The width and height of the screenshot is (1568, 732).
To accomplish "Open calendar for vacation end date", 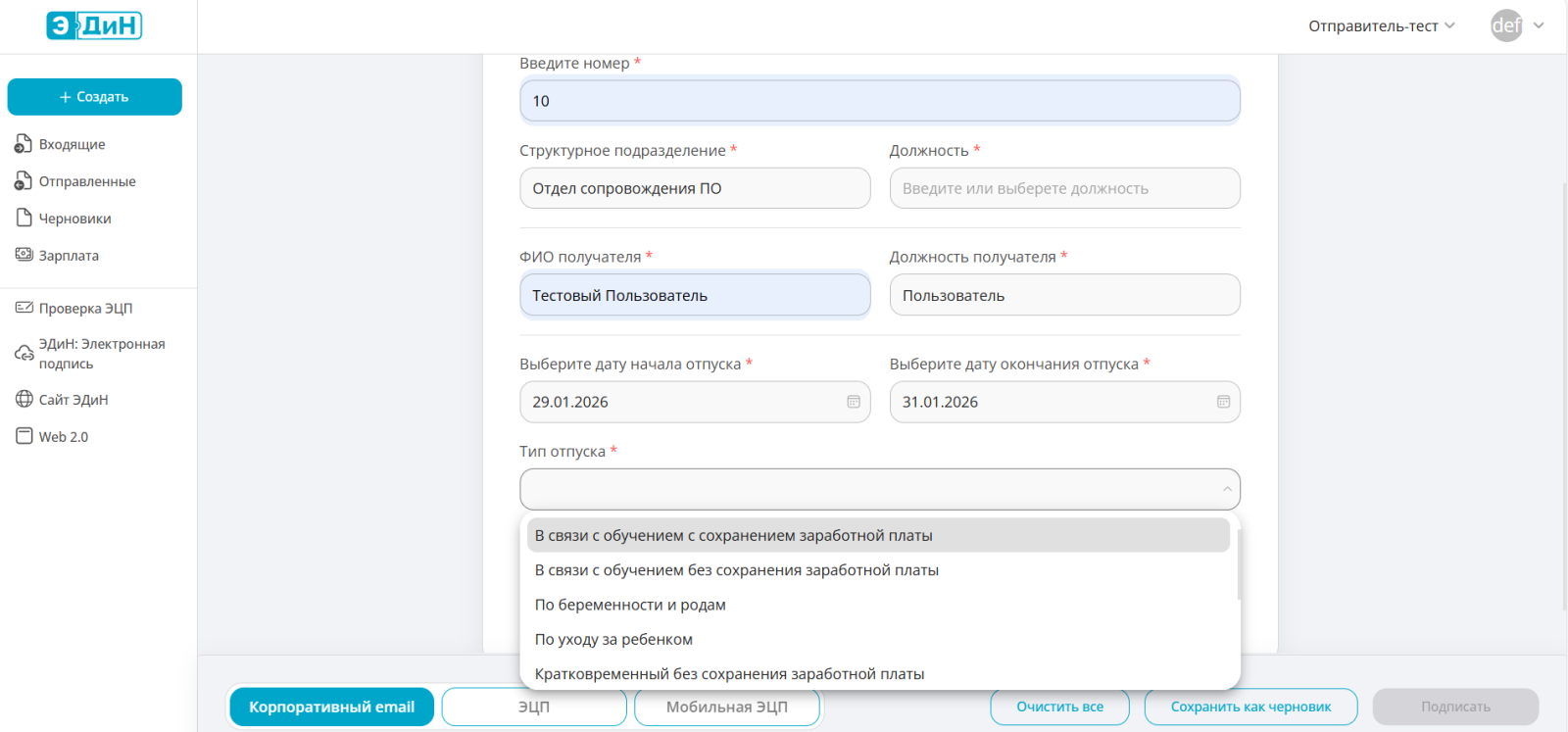I will click(x=1223, y=402).
